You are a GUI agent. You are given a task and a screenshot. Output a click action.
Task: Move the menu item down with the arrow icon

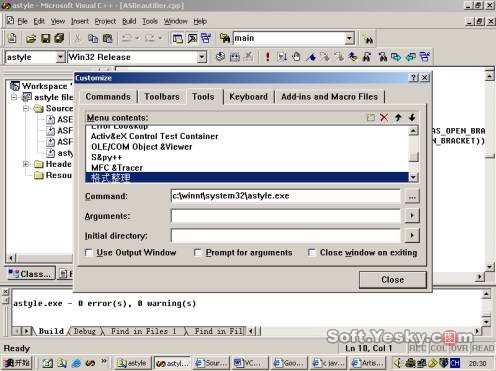point(412,117)
